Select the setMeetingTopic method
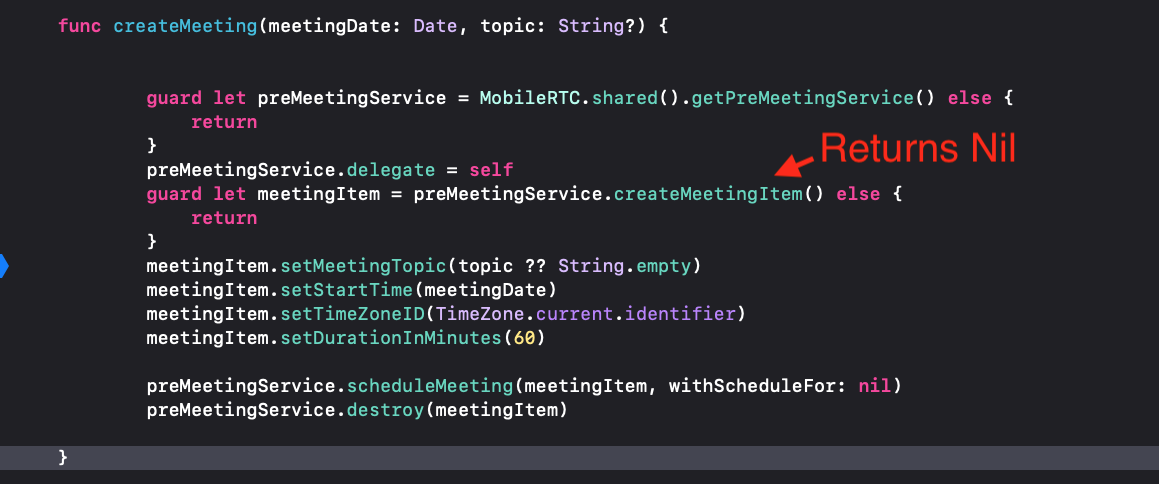1159x484 pixels. point(364,266)
